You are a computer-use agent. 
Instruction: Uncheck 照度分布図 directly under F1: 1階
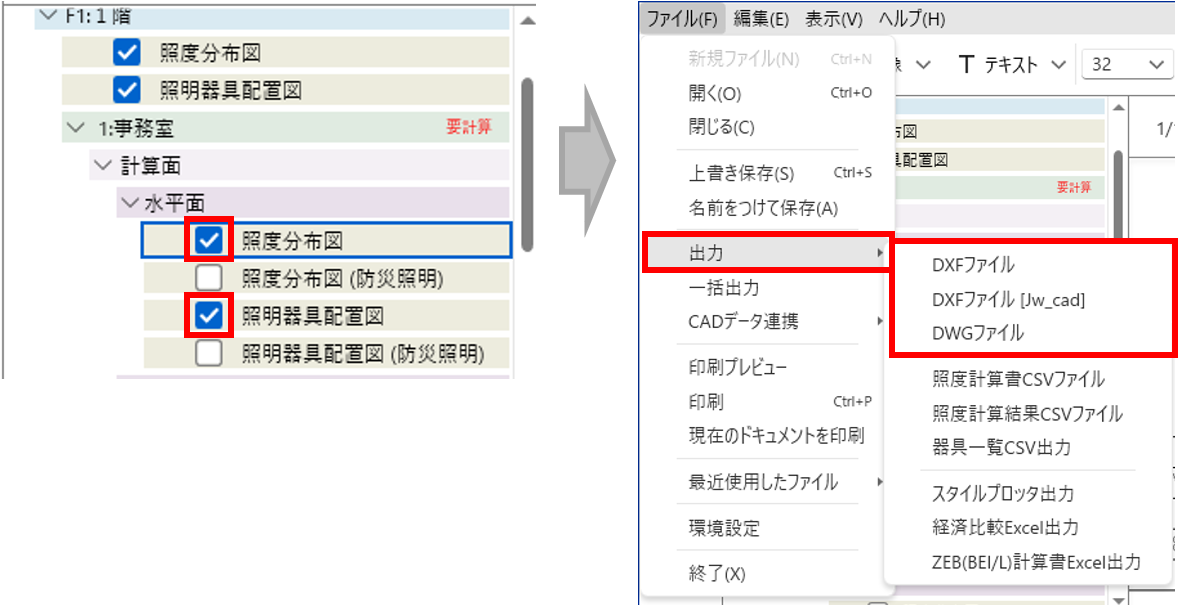point(127,53)
